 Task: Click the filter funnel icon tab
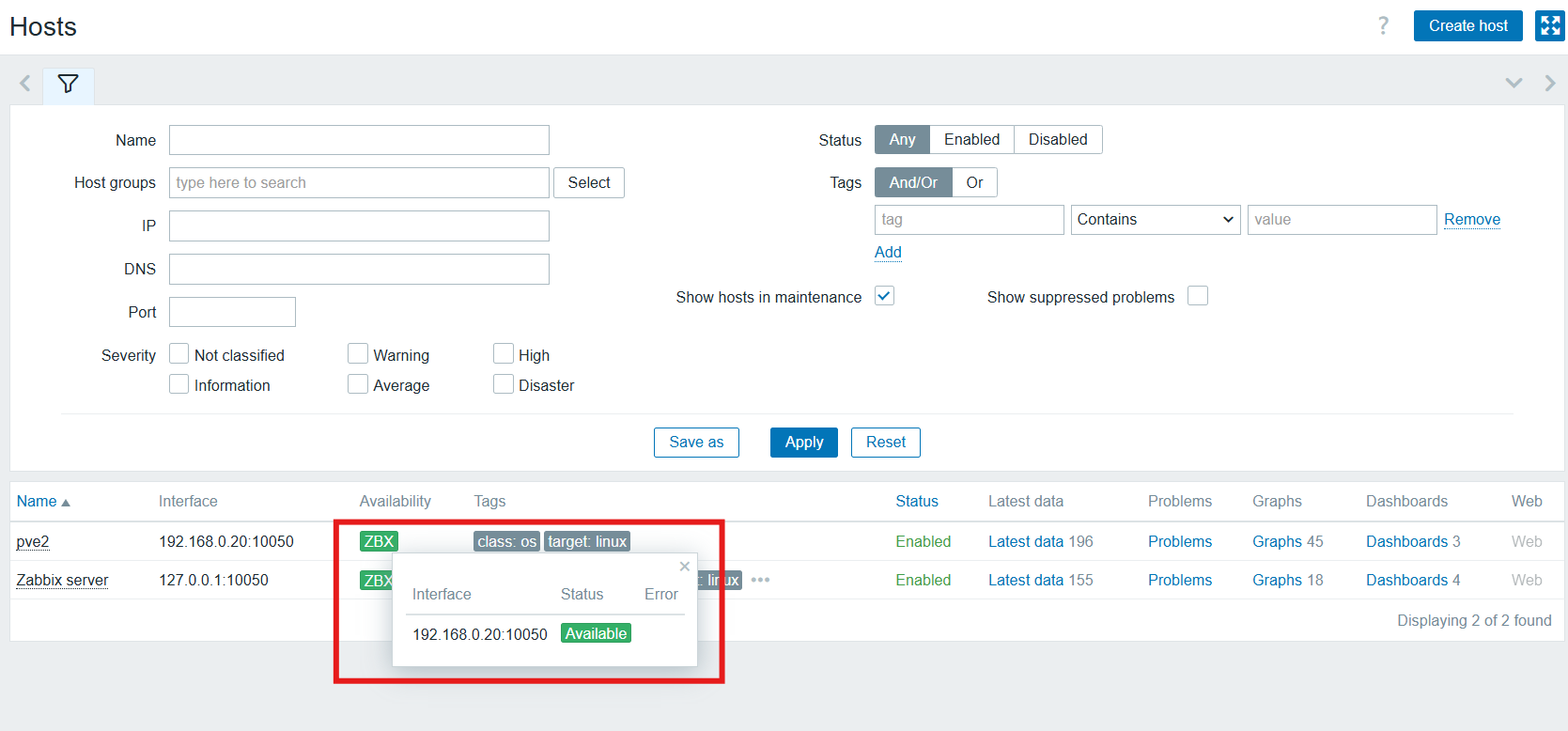click(x=68, y=84)
